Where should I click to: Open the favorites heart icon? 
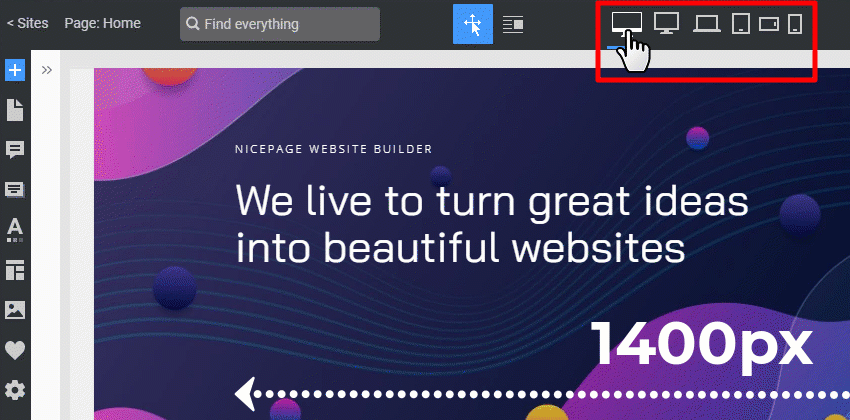click(x=15, y=351)
